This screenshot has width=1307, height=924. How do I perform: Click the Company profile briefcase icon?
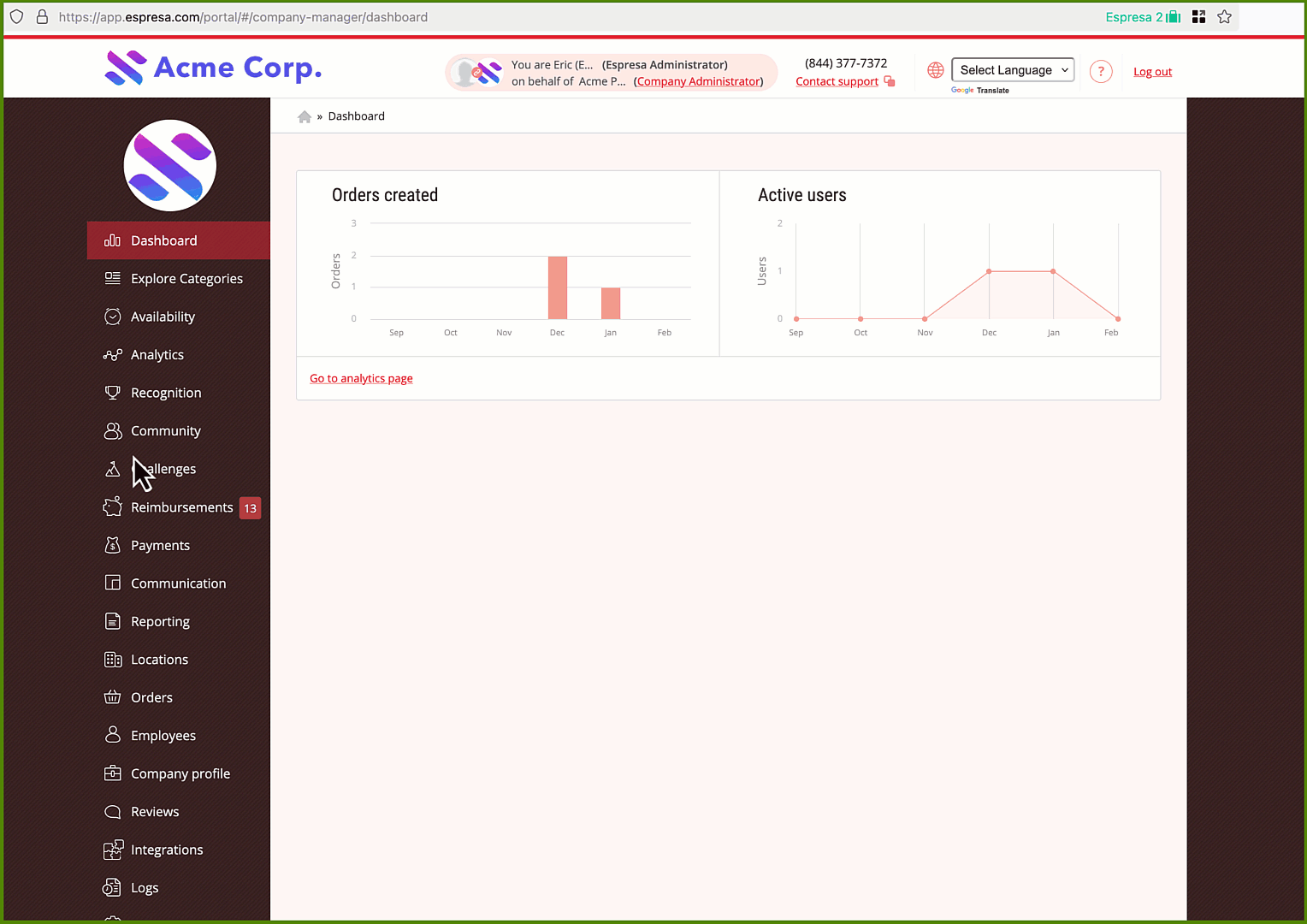click(x=112, y=773)
